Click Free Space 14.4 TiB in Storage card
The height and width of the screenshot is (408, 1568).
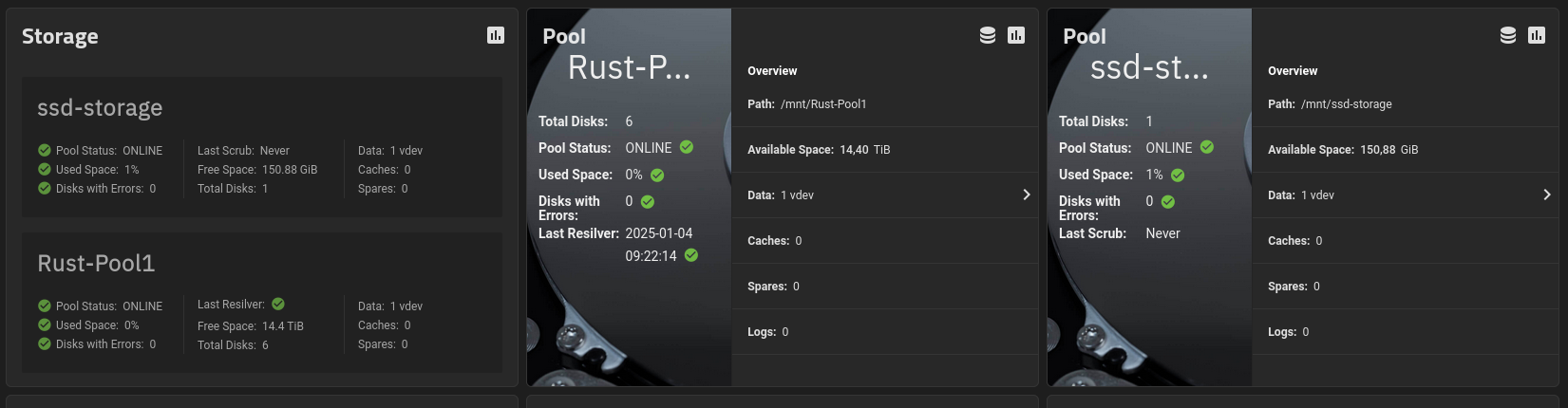coord(251,326)
